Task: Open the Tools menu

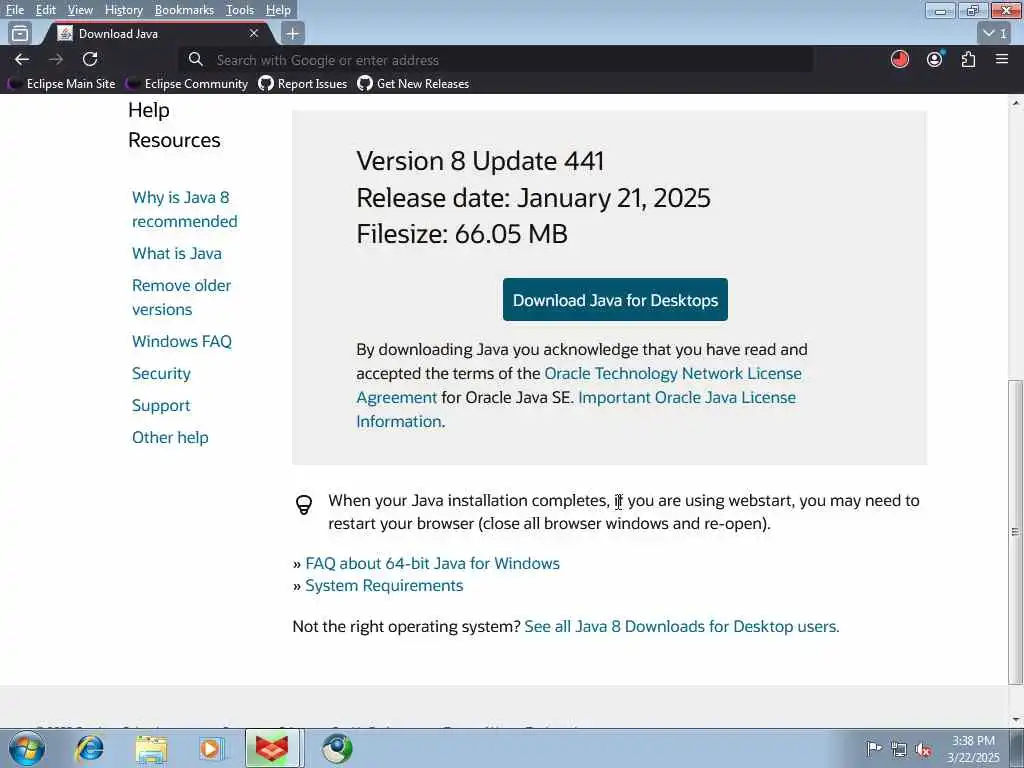Action: 240,10
